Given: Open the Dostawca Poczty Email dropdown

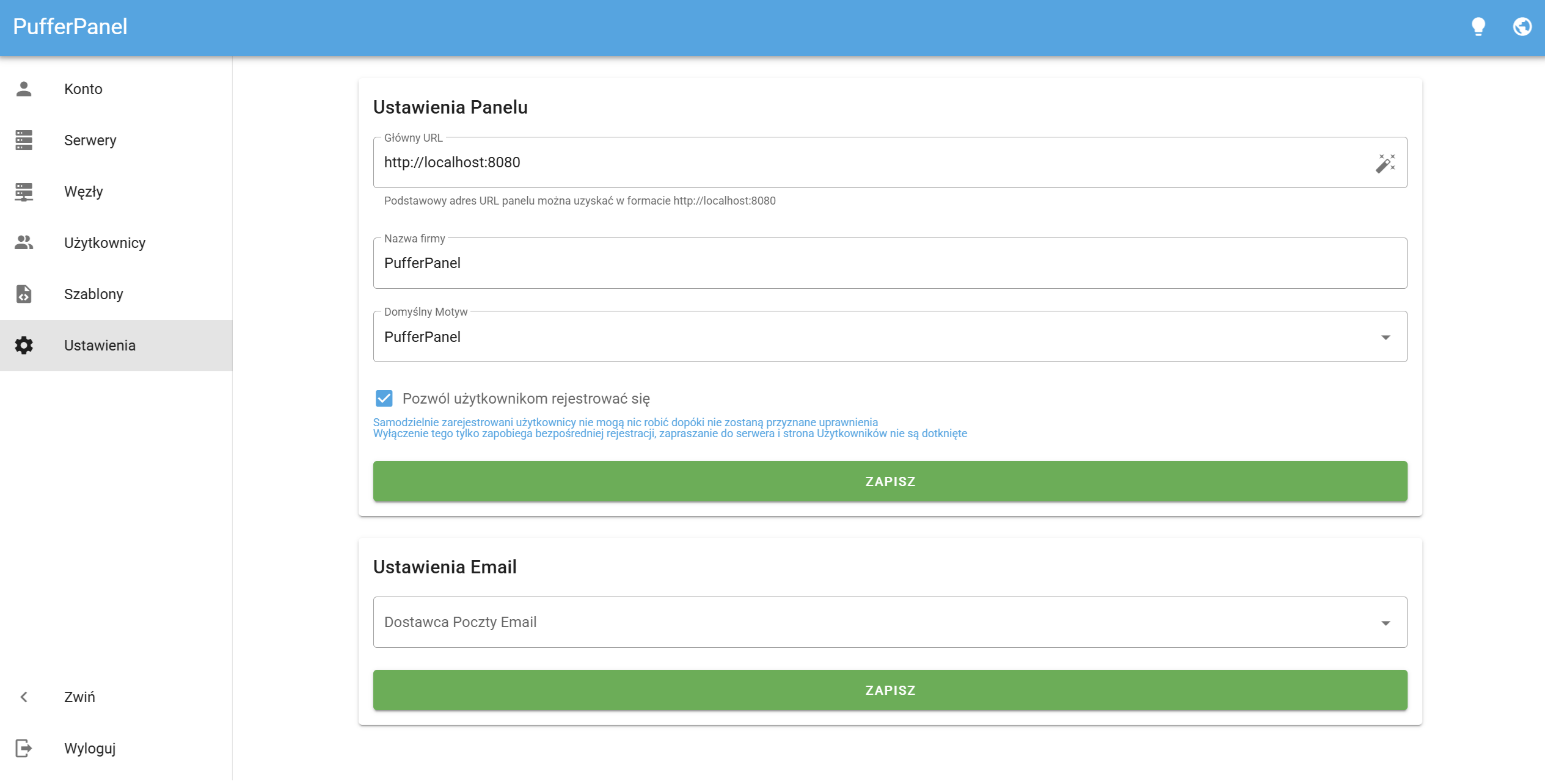Looking at the screenshot, I should [x=1385, y=623].
